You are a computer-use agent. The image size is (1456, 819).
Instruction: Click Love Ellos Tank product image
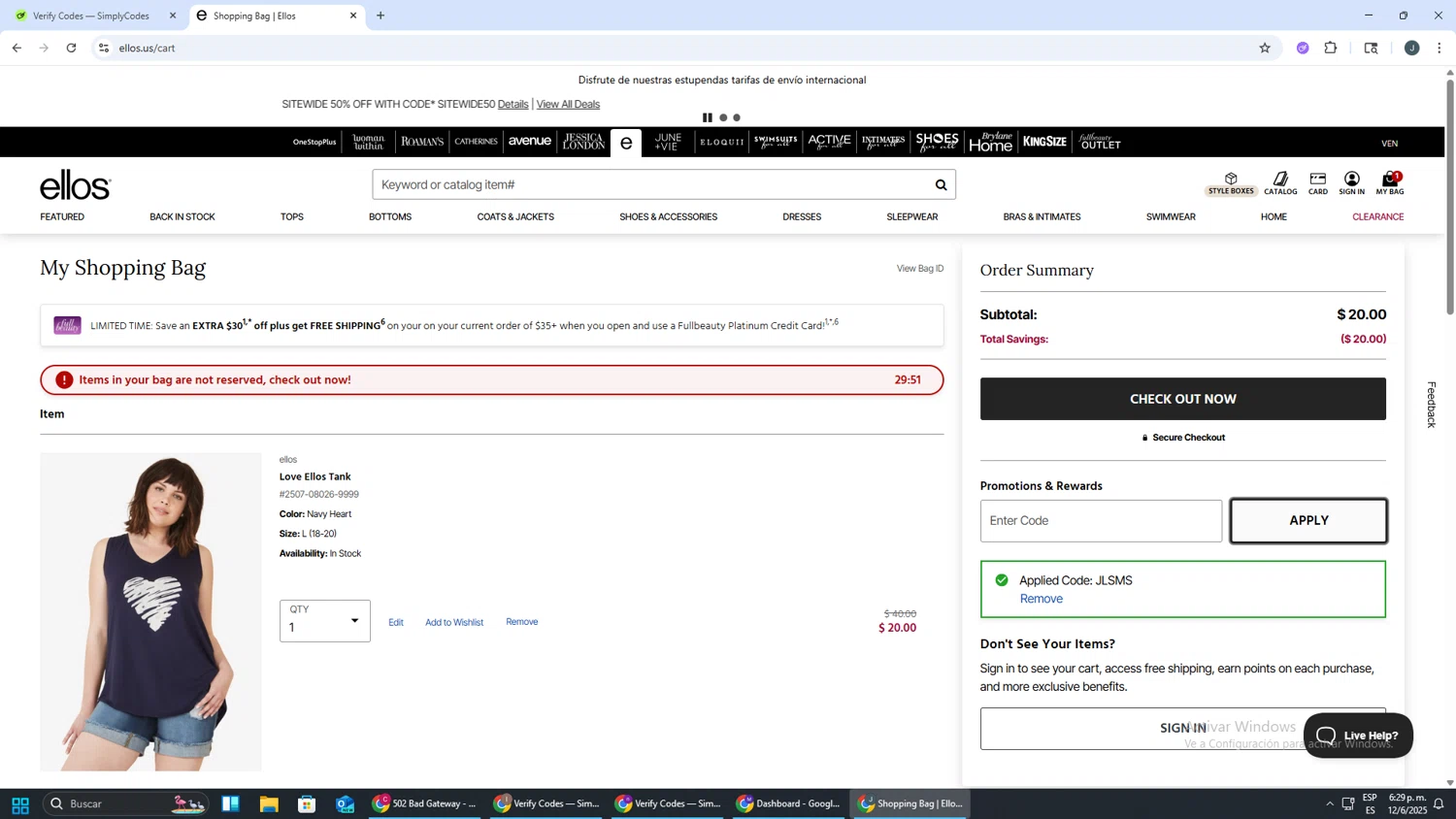[150, 611]
